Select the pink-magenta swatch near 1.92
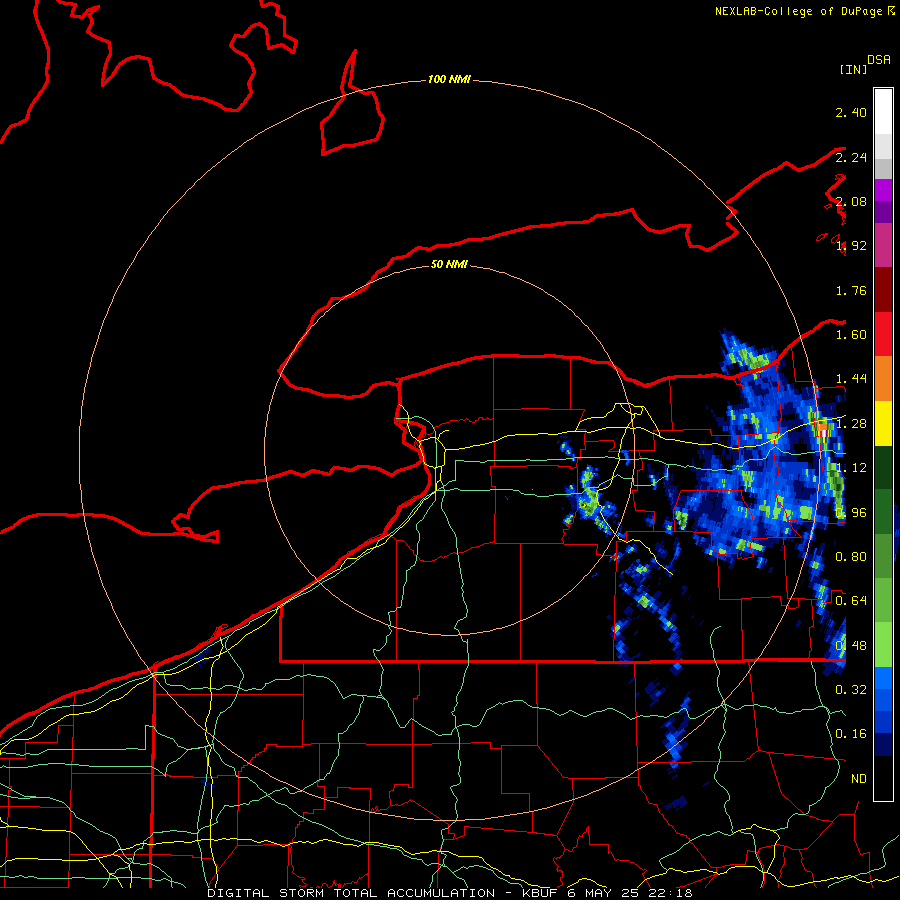The height and width of the screenshot is (900, 900). point(883,245)
